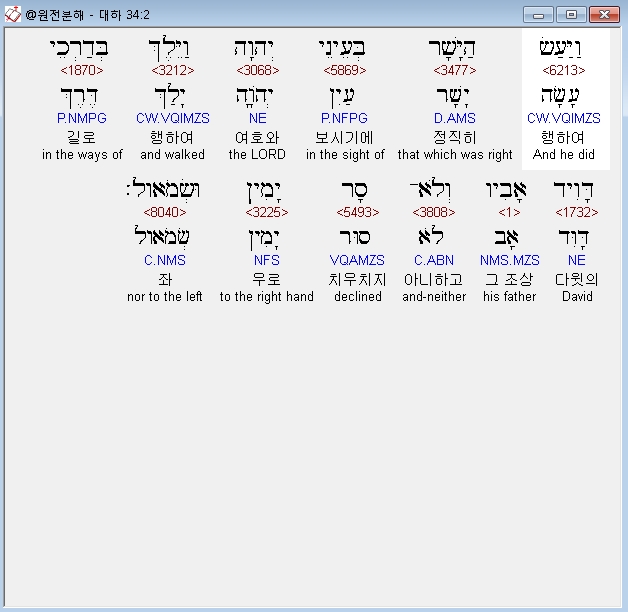This screenshot has width=628, height=612.
Task: Click the gloss 'to the right hand'
Action: [x=267, y=296]
